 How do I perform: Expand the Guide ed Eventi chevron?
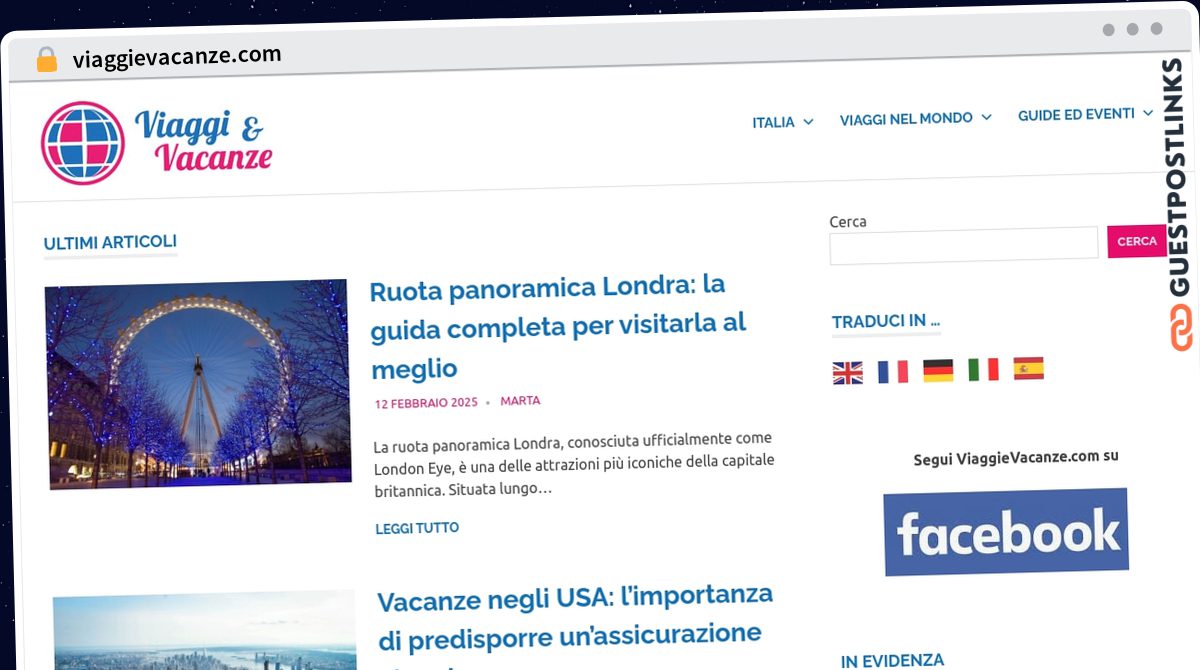(x=1147, y=113)
